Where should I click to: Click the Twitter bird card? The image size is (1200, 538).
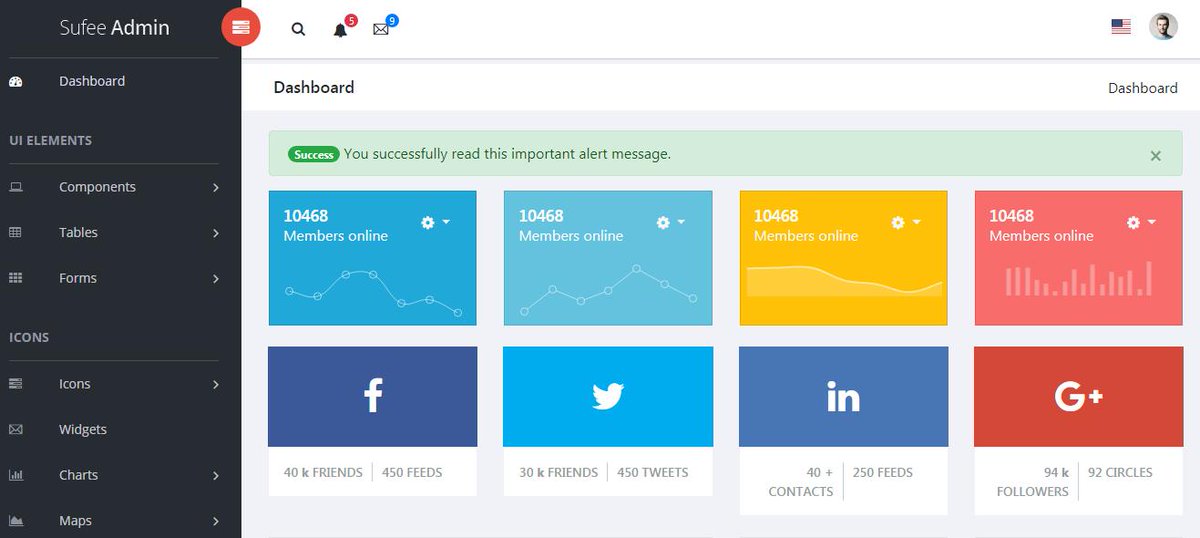coord(607,396)
